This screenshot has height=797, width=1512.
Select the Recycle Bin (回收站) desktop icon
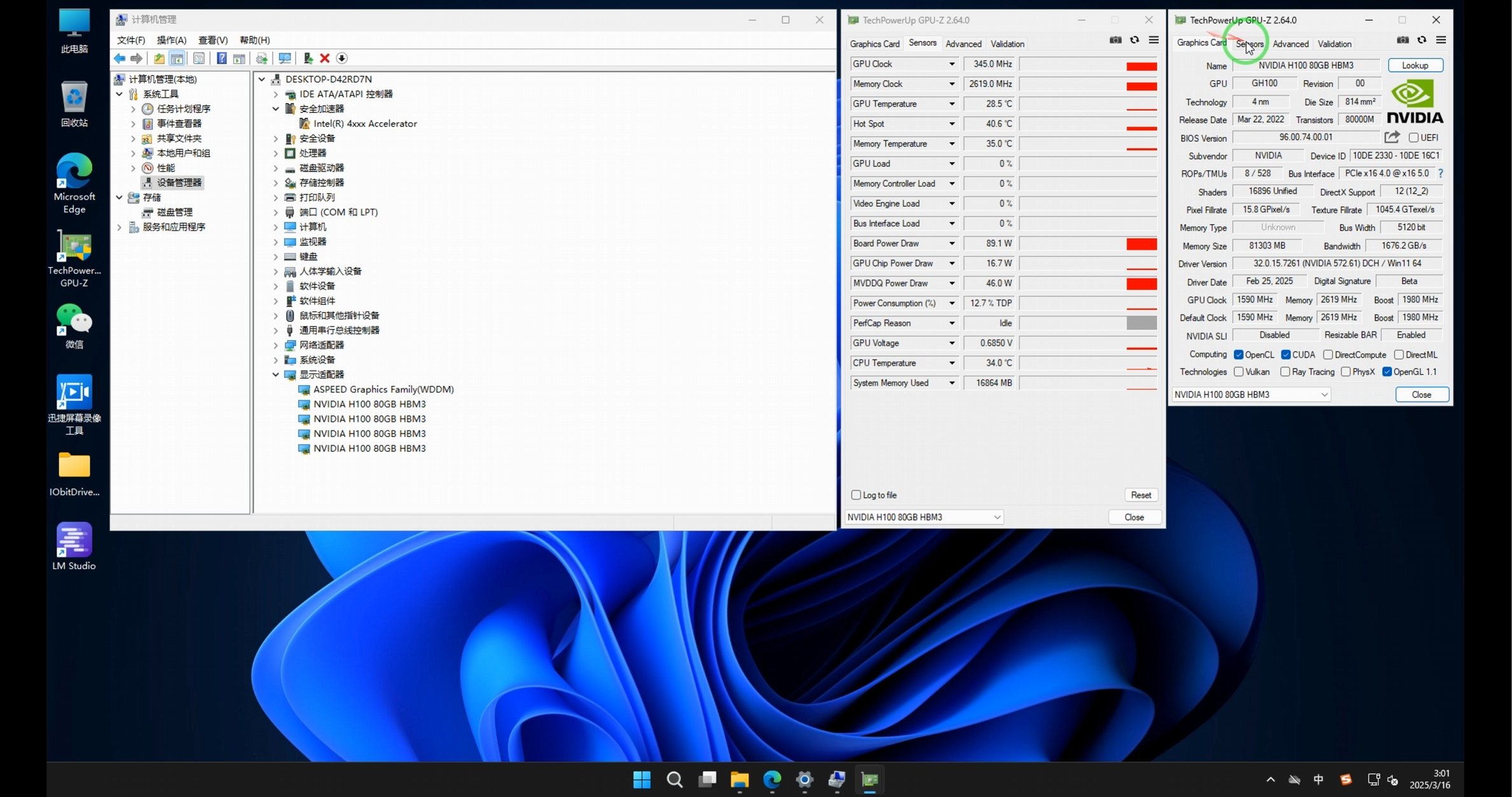tap(74, 104)
